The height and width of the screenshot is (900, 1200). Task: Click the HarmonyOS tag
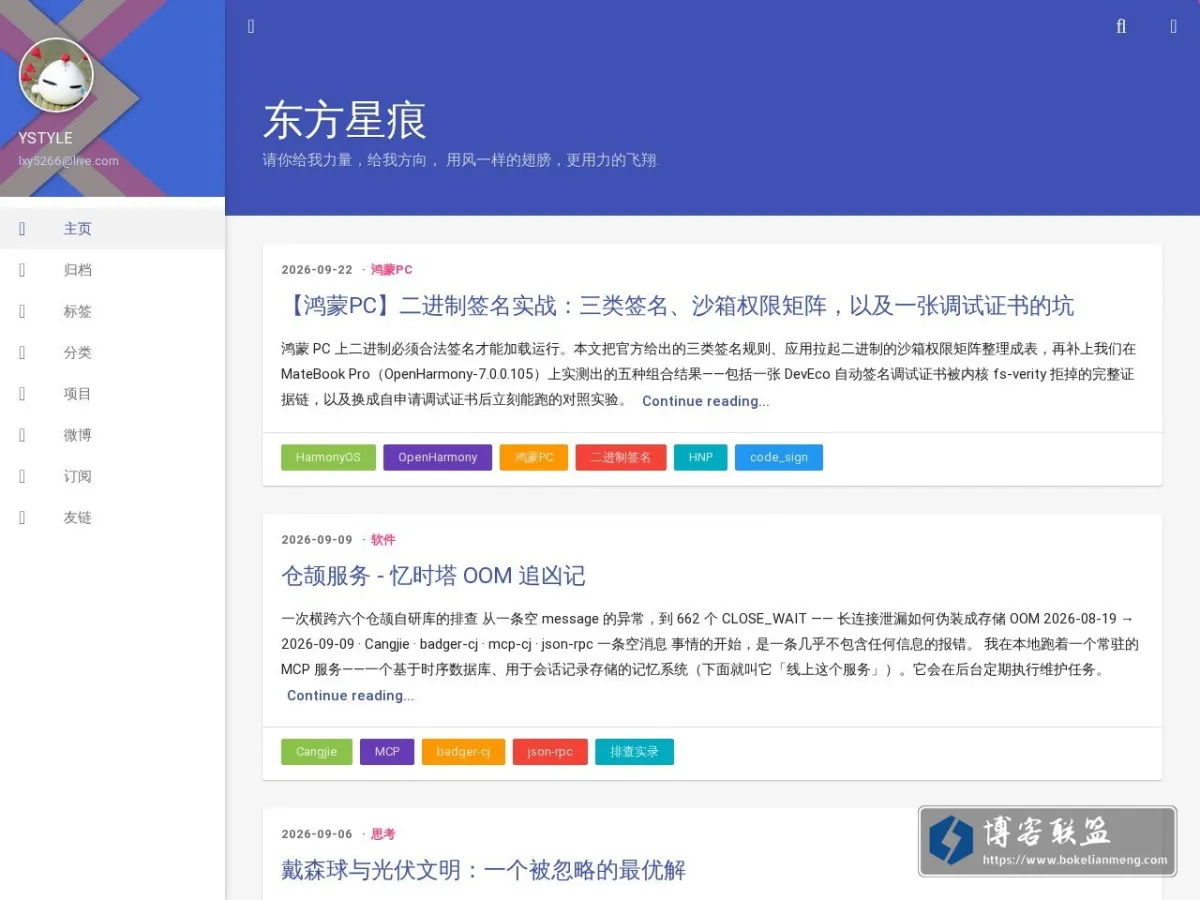point(328,457)
